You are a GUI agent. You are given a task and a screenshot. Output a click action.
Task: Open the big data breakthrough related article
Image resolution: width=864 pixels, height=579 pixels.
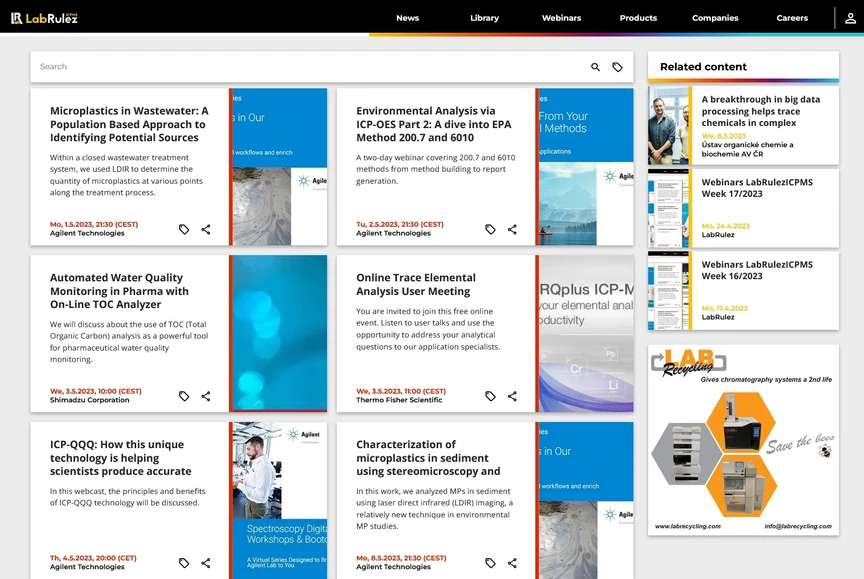coord(760,111)
